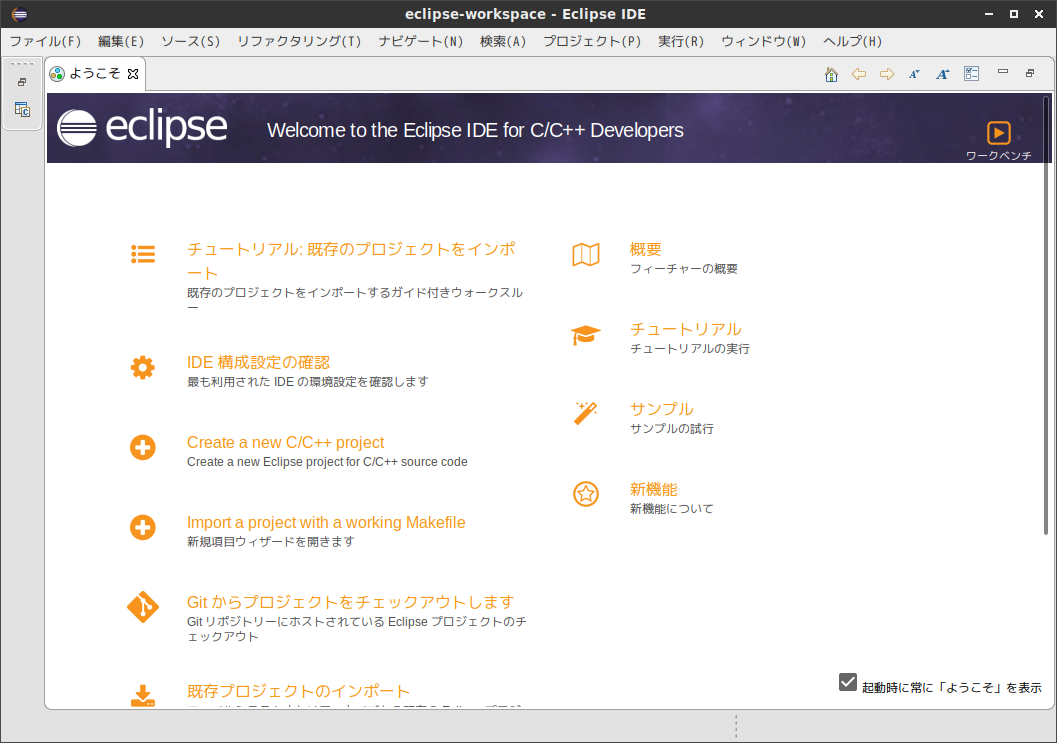Screen dimensions: 1057x743
Task: Open the ファイル(F) menu
Action: pyautogui.click(x=45, y=42)
